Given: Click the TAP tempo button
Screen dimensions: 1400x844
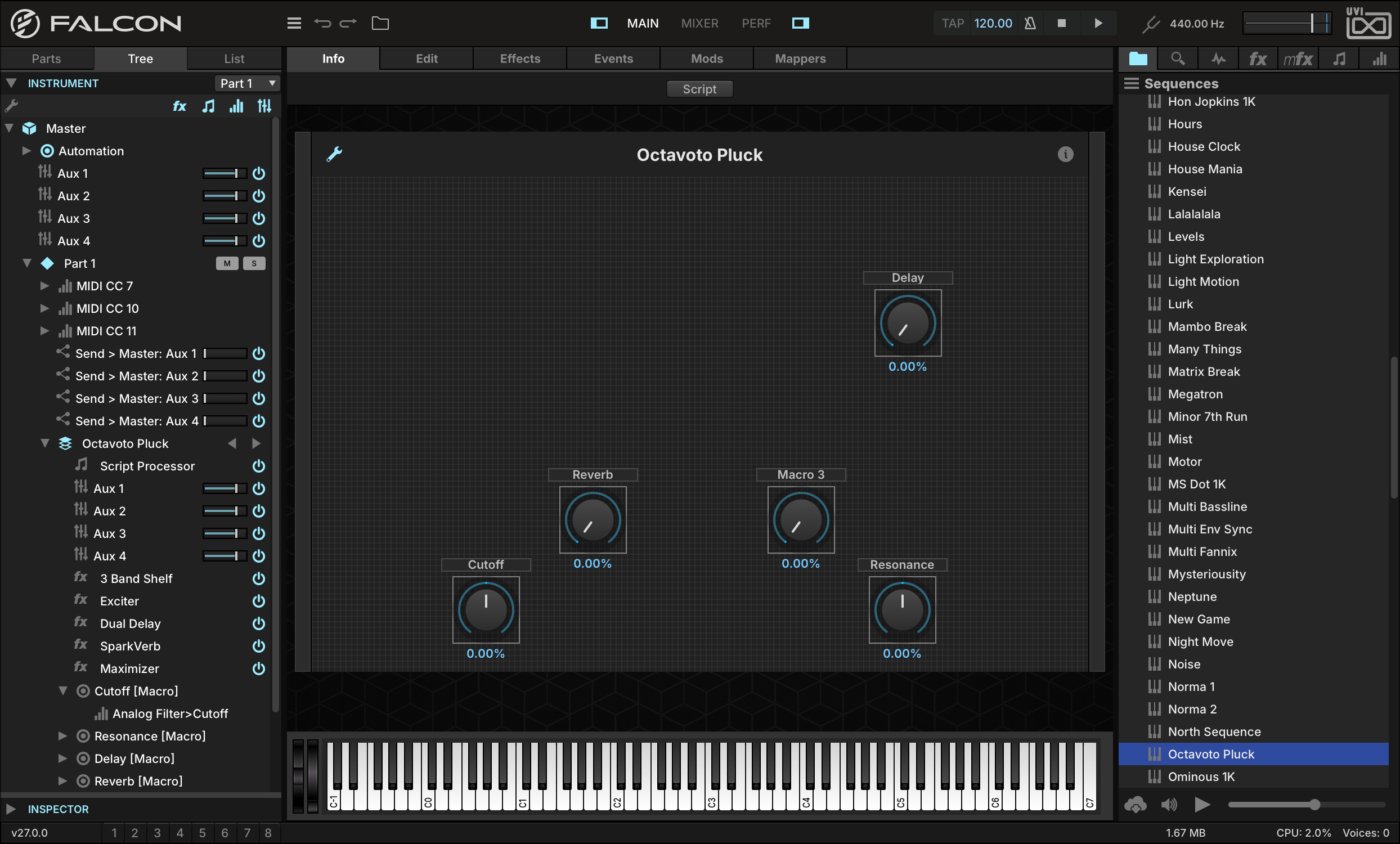Looking at the screenshot, I should (952, 23).
